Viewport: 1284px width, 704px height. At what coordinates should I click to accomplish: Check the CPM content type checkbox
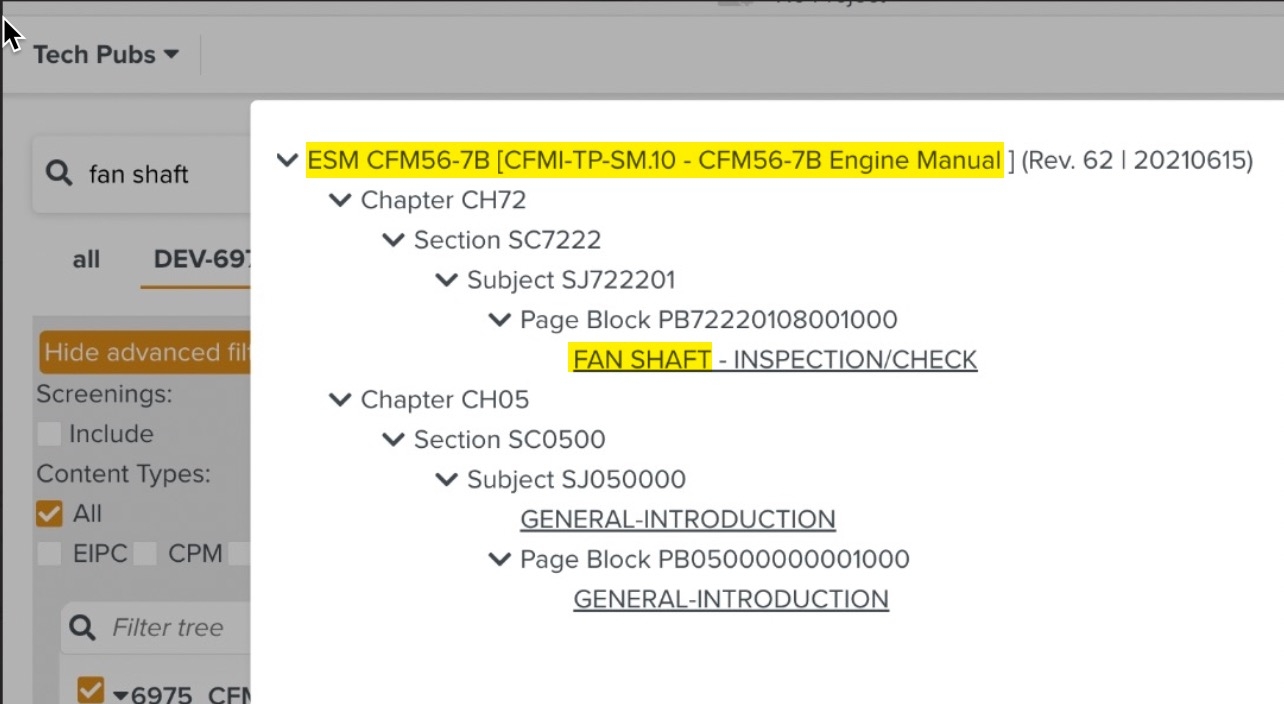pyautogui.click(x=146, y=554)
